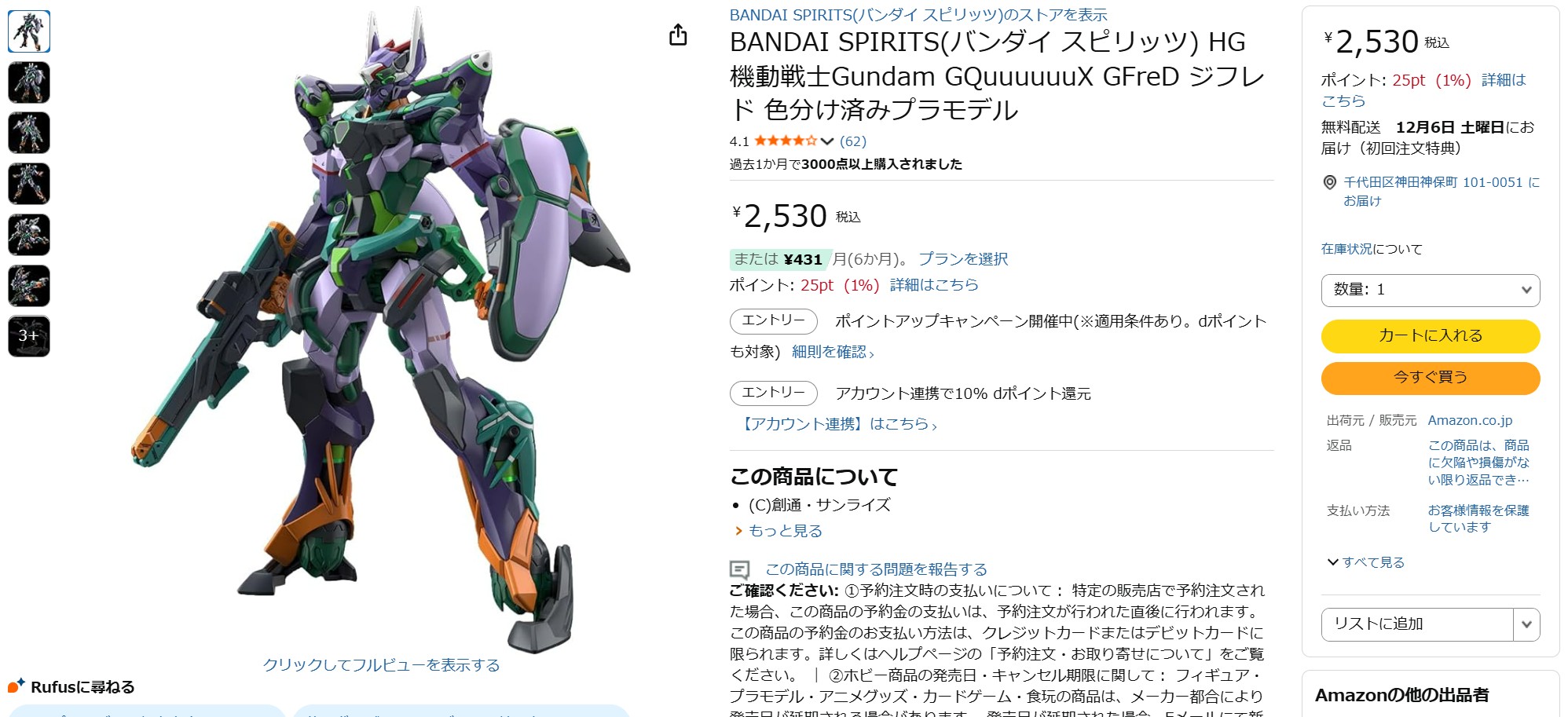
Task: Select the second product thumbnail
Action: click(x=29, y=82)
